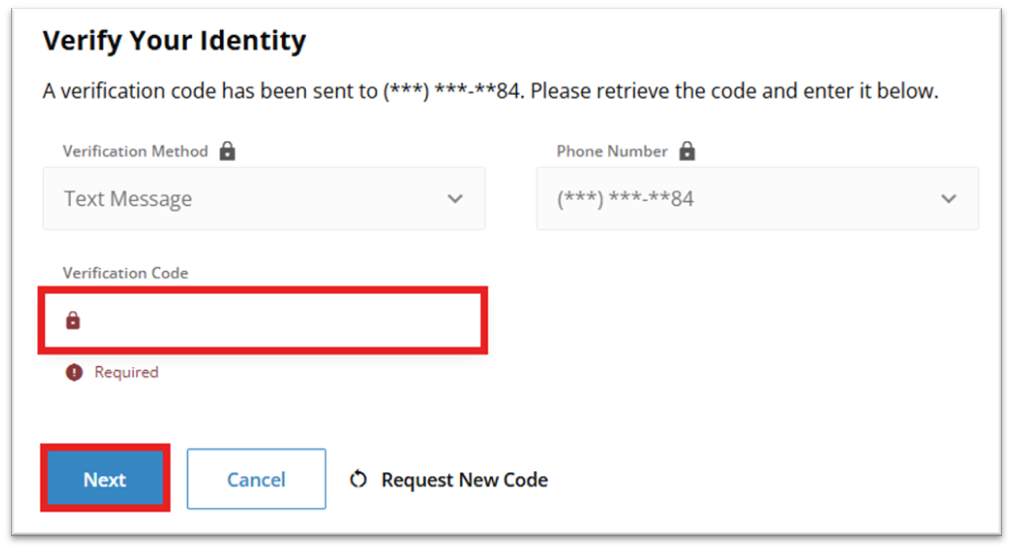Select the Text Message option value
Image resolution: width=1013 pixels, height=550 pixels.
click(128, 199)
